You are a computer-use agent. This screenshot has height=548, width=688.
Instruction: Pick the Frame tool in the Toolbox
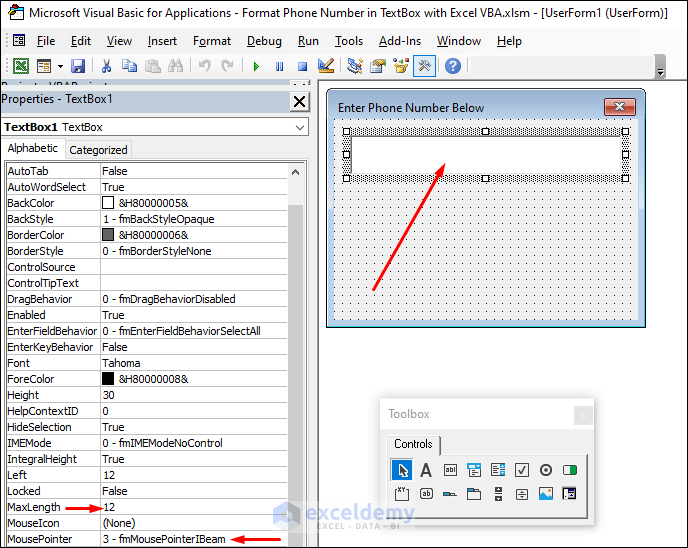(x=402, y=494)
